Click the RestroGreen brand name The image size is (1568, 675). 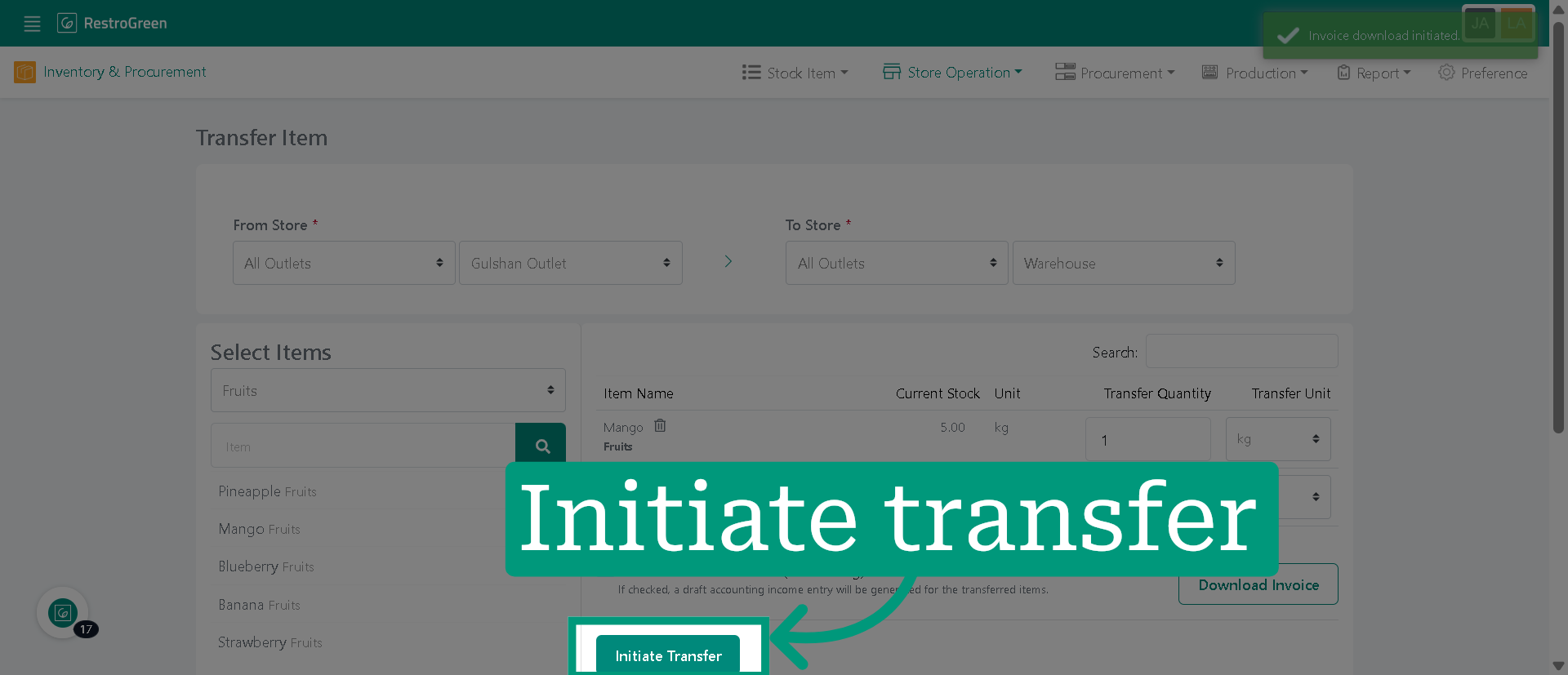(x=125, y=23)
